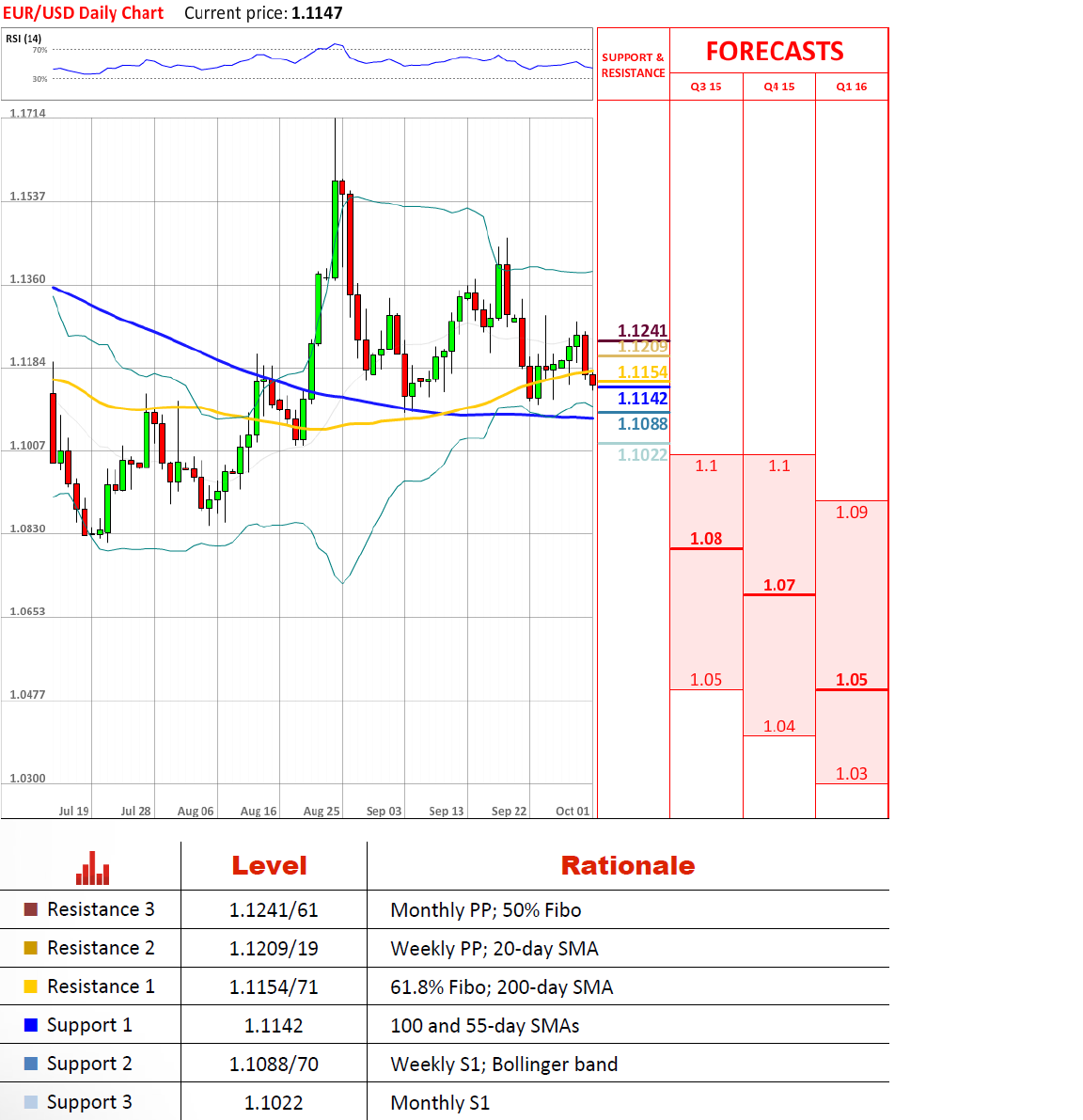Click the bold 1.07 Q4 15 median forecast
This screenshot has width=1083, height=1120.
pyautogui.click(x=778, y=585)
